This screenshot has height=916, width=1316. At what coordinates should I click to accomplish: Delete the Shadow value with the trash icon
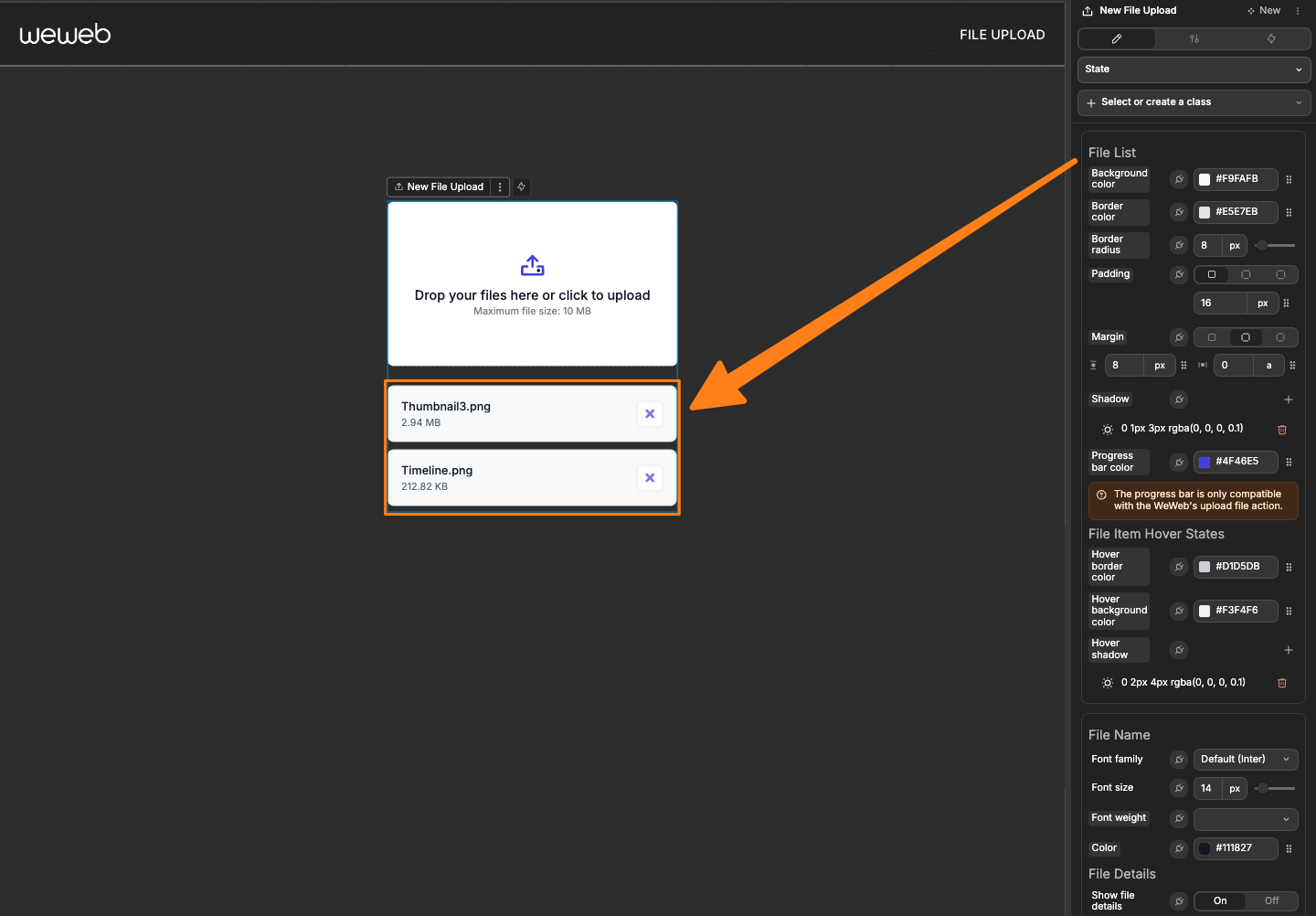pyautogui.click(x=1282, y=430)
